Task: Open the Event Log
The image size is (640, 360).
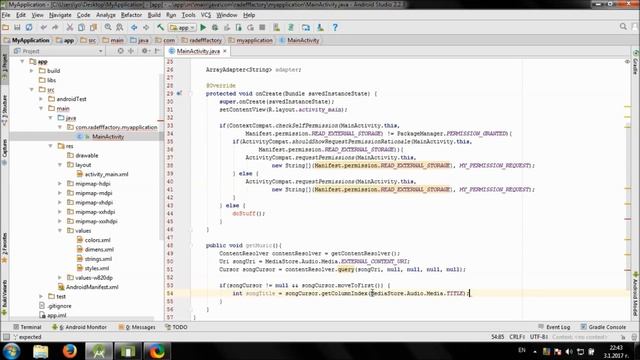Action: [x=554, y=327]
